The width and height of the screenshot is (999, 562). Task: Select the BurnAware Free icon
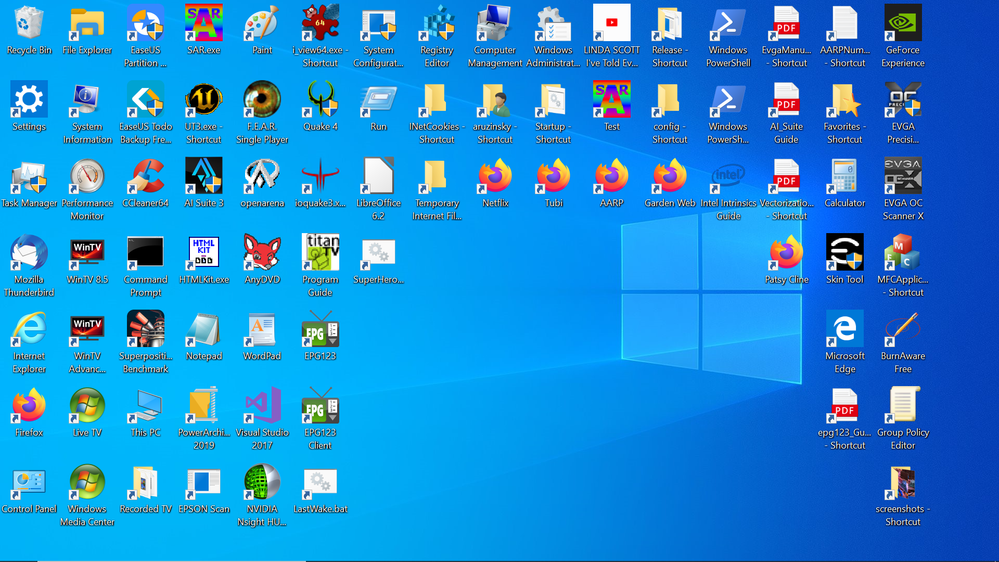click(x=903, y=329)
